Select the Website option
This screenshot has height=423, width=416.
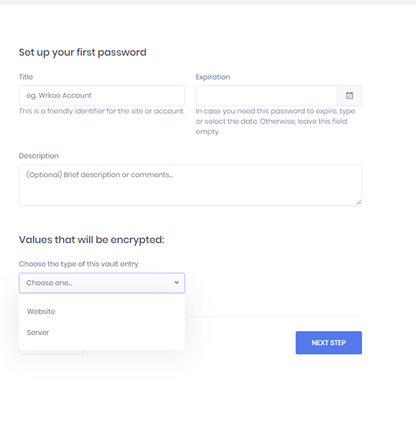41,311
